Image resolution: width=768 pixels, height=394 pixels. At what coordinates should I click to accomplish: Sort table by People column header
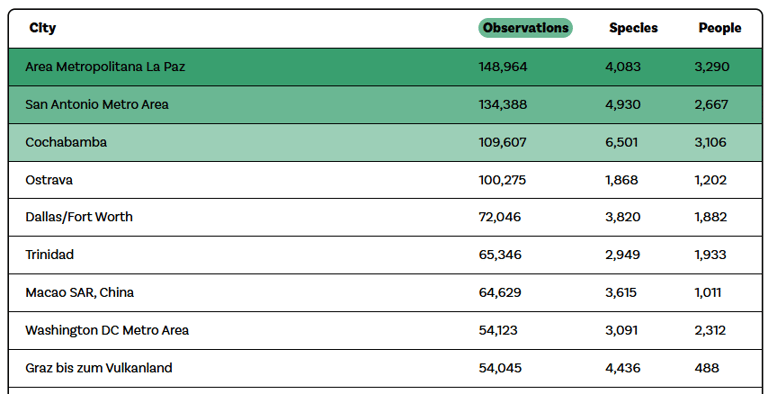coord(720,28)
